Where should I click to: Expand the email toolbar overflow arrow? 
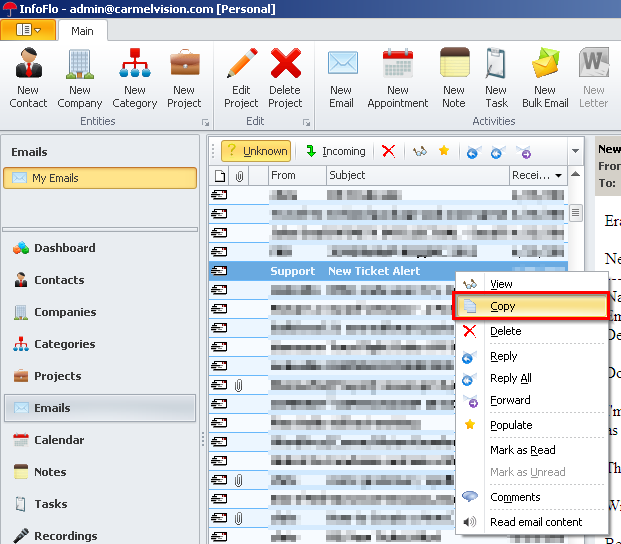coord(575,152)
